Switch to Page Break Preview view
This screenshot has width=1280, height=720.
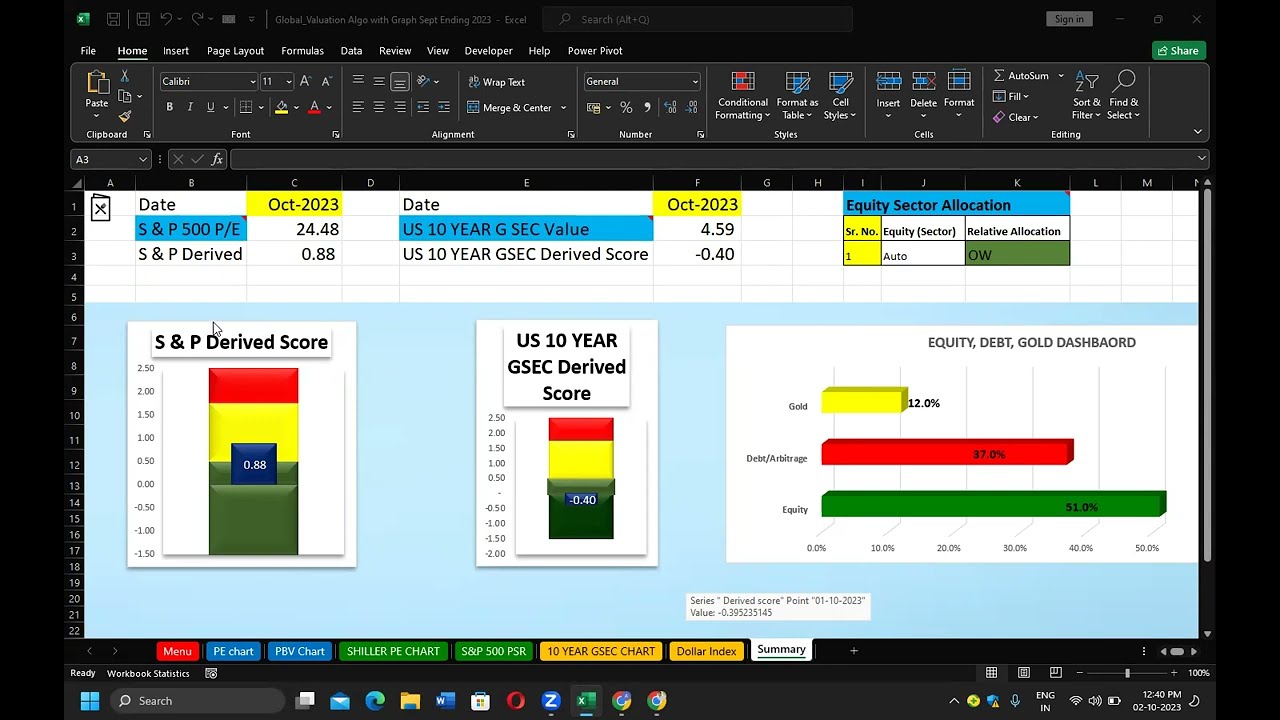pos(1055,673)
